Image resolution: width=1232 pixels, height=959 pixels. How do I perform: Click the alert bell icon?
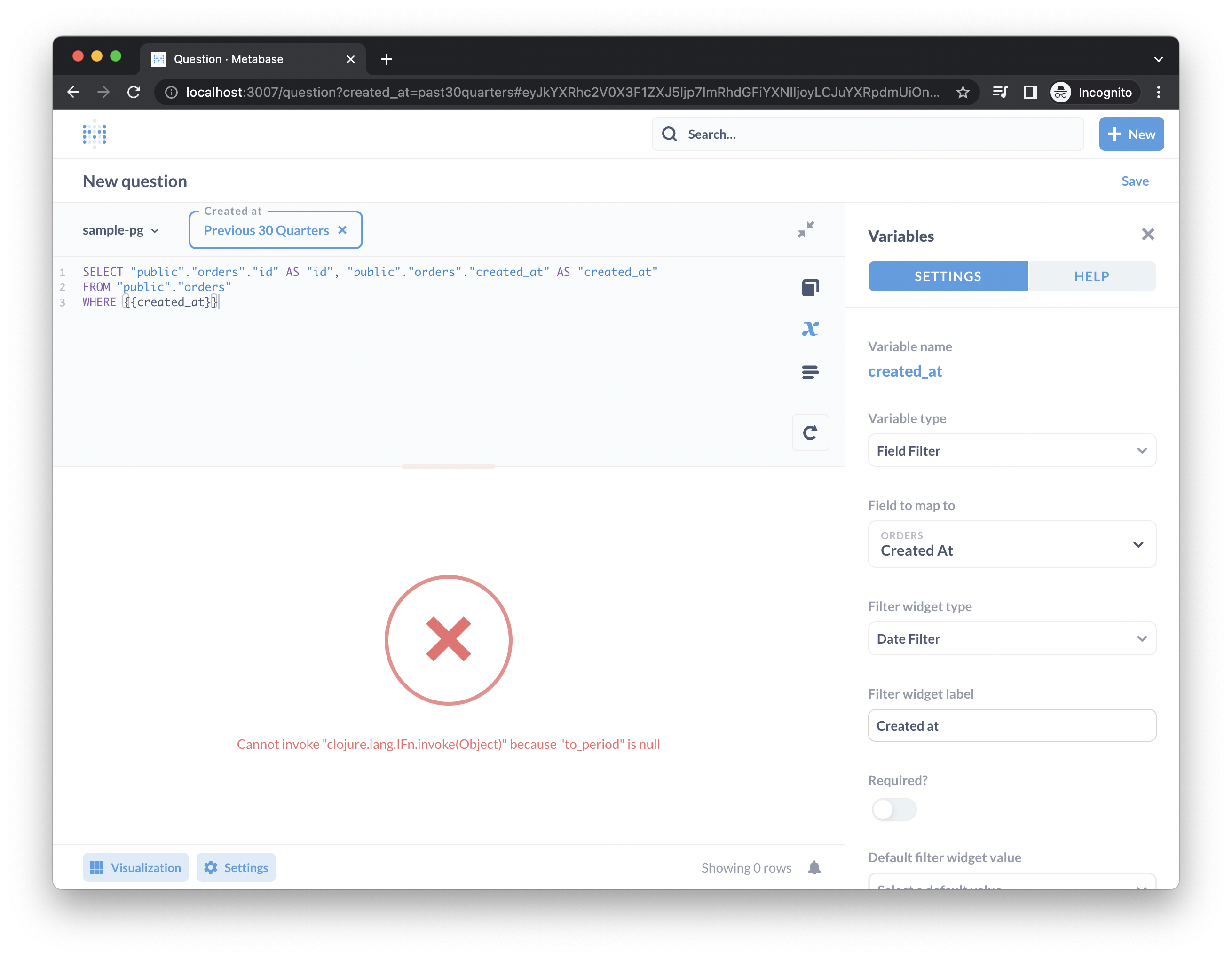(x=813, y=867)
